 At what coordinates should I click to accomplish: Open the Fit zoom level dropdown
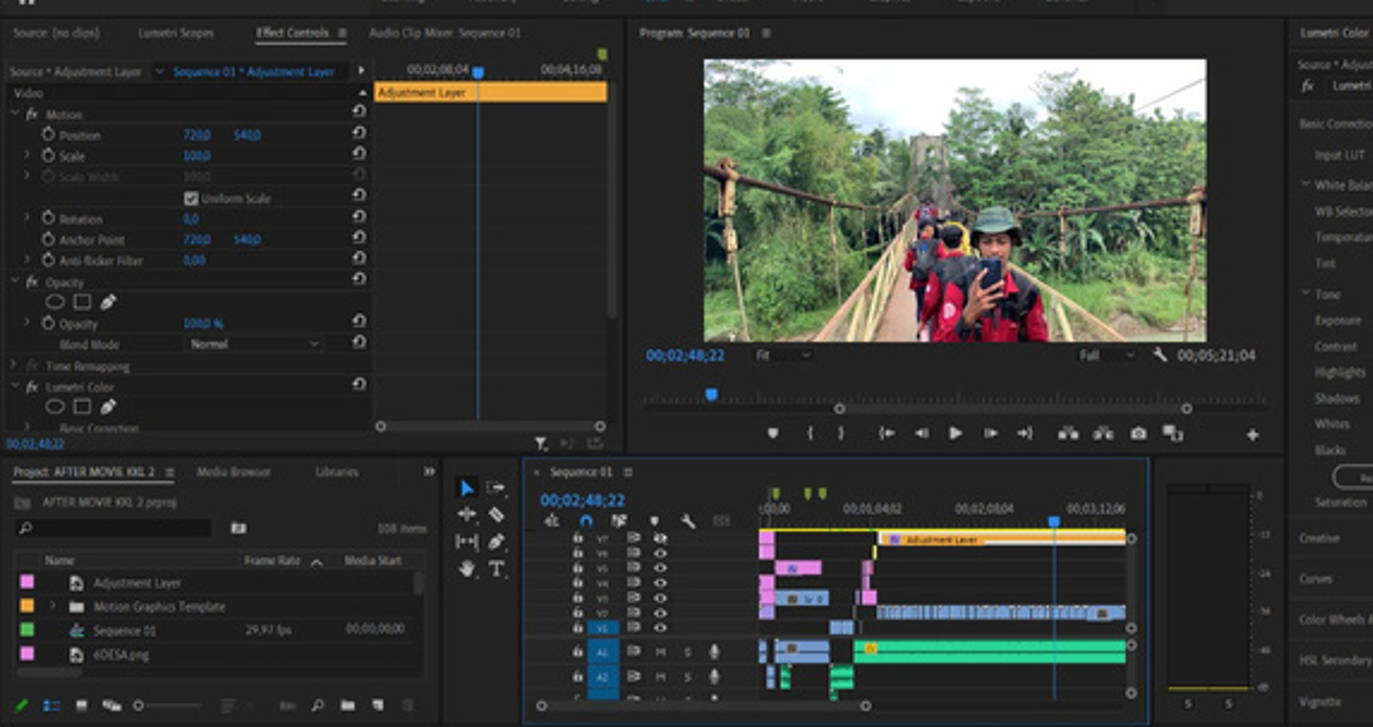click(x=782, y=355)
